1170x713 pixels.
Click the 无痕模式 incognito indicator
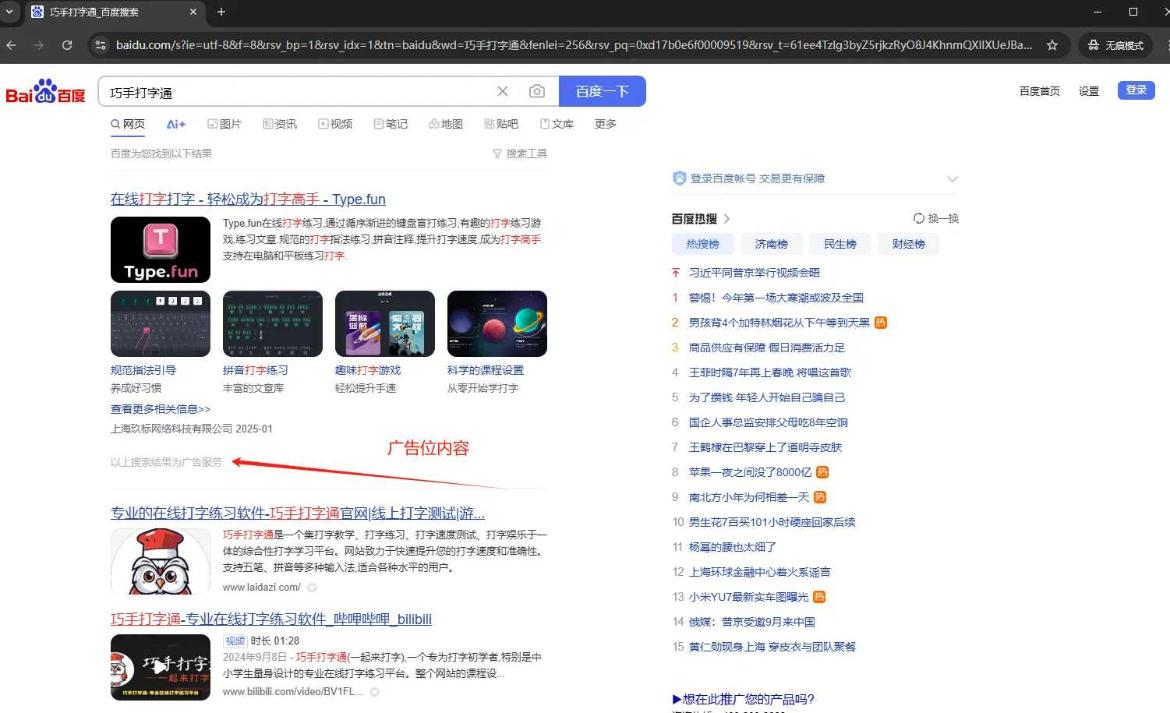(1115, 45)
